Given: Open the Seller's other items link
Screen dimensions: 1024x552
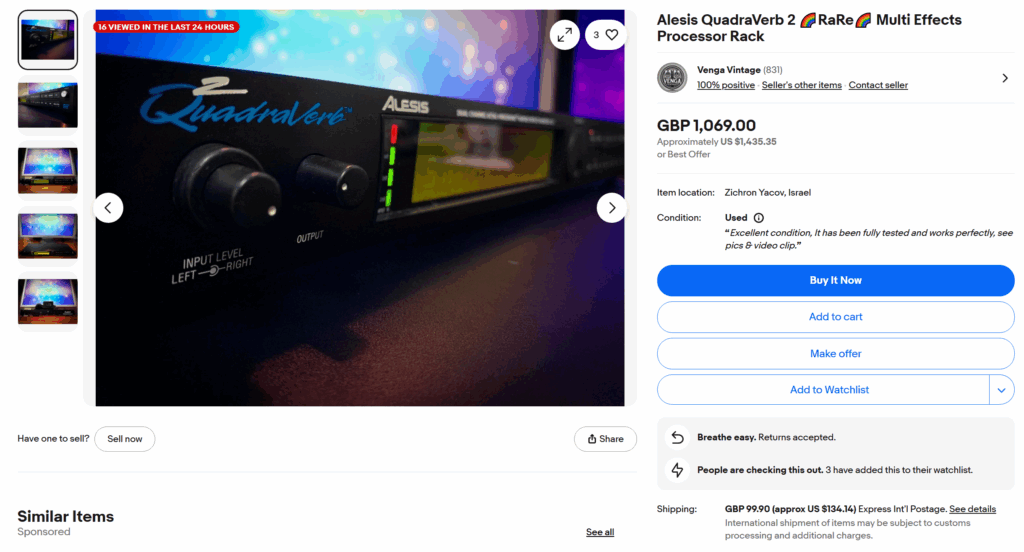Looking at the screenshot, I should 801,85.
